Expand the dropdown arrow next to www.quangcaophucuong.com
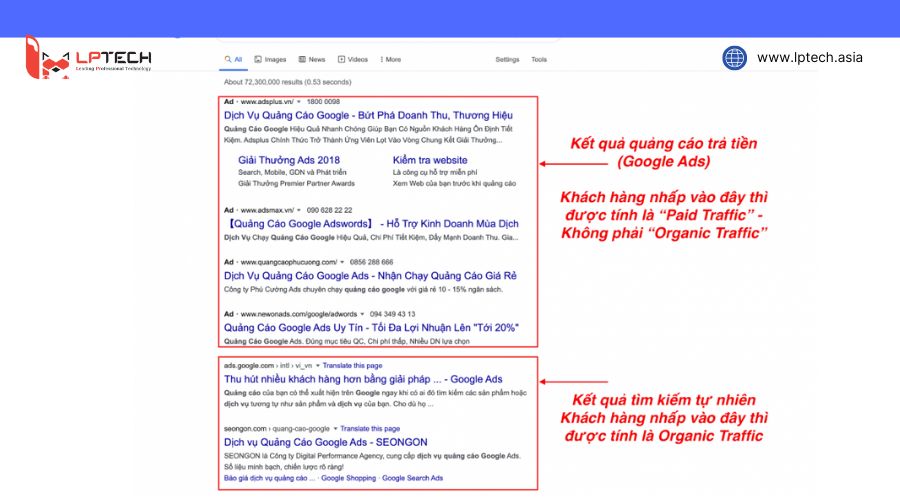 click(x=342, y=262)
